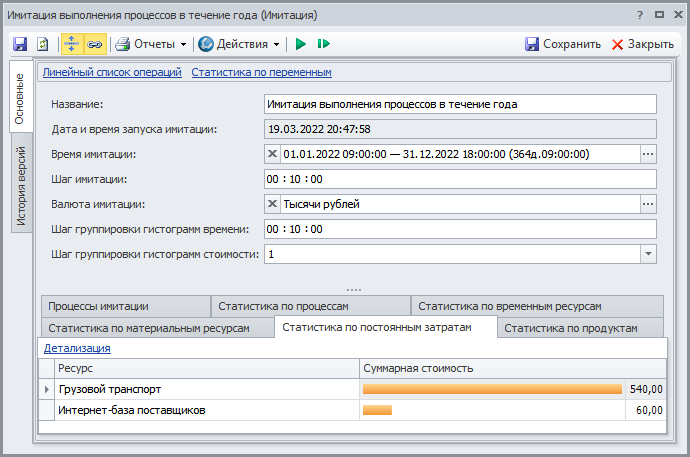Clear the Время имитации field with X

click(x=273, y=154)
